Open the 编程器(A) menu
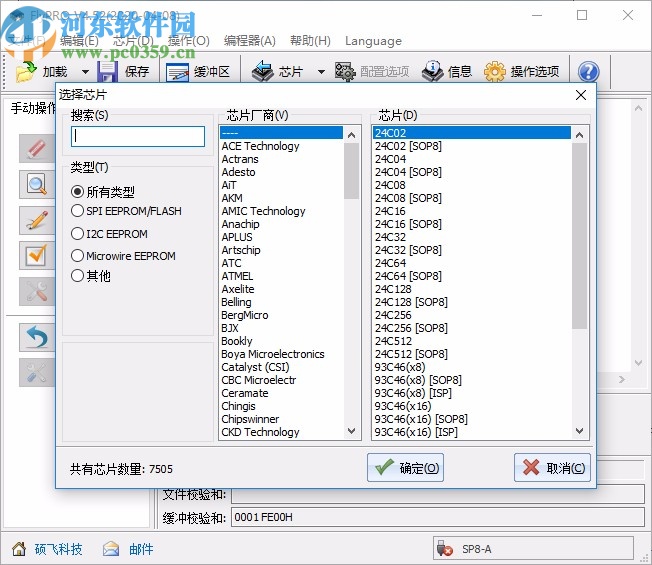 [x=249, y=41]
